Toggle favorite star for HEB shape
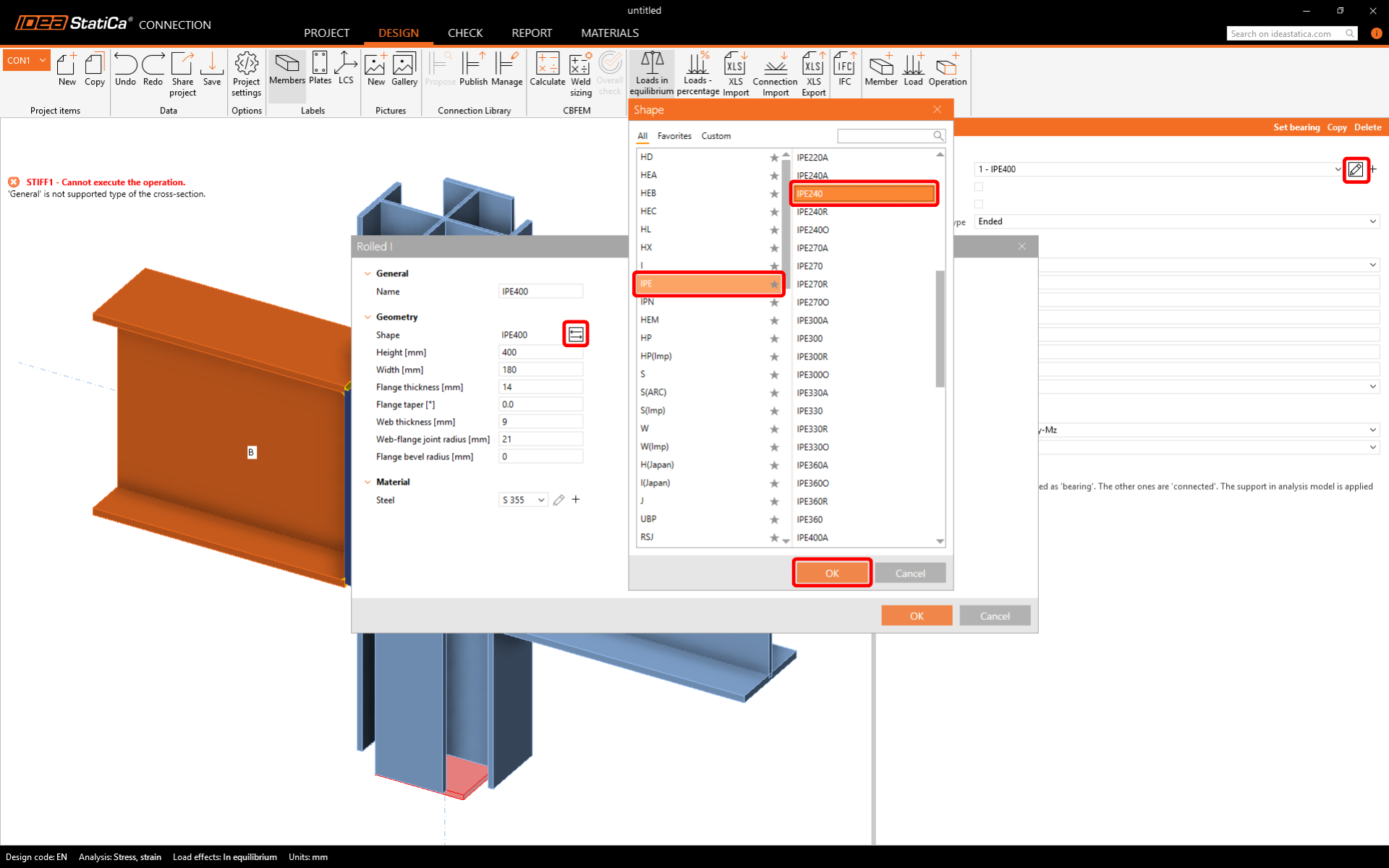 coord(774,194)
